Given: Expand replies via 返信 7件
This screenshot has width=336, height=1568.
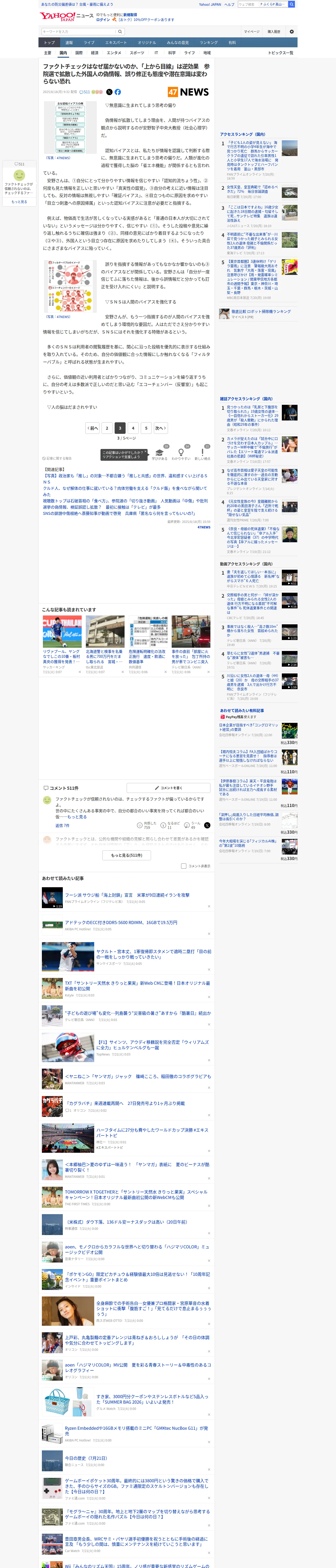Looking at the screenshot, I should coord(62,825).
